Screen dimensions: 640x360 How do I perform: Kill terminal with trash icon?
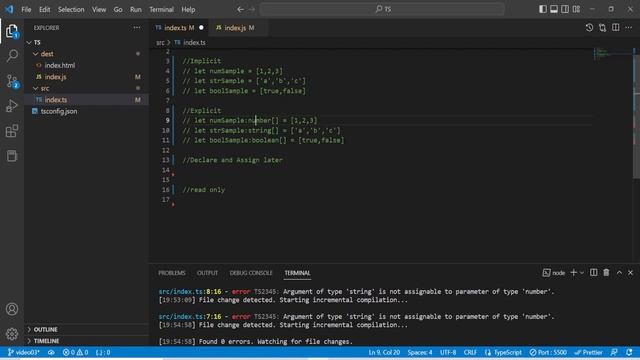[x=606, y=272]
